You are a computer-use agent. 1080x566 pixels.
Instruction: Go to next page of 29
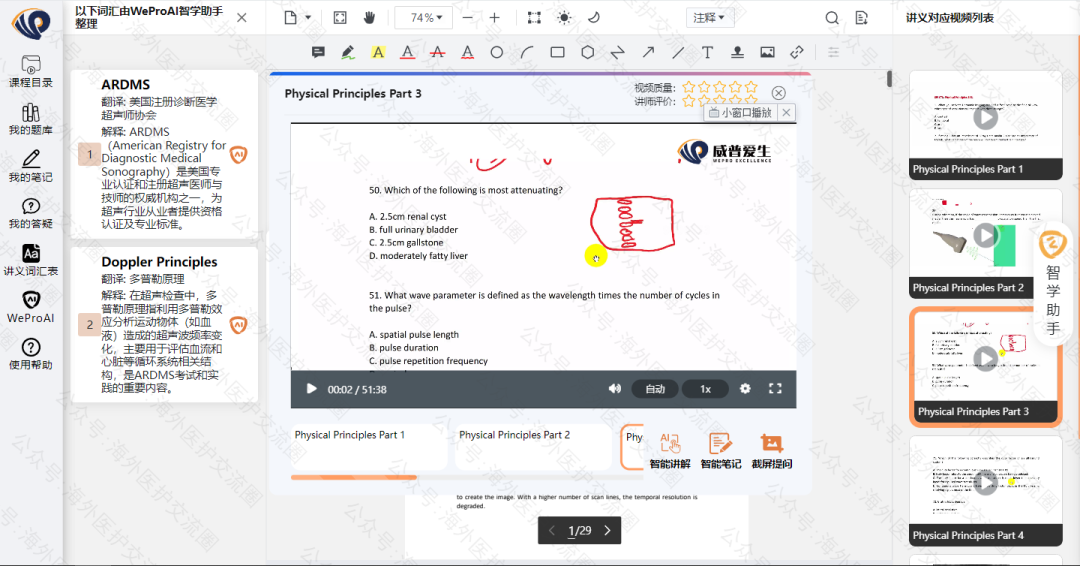607,531
